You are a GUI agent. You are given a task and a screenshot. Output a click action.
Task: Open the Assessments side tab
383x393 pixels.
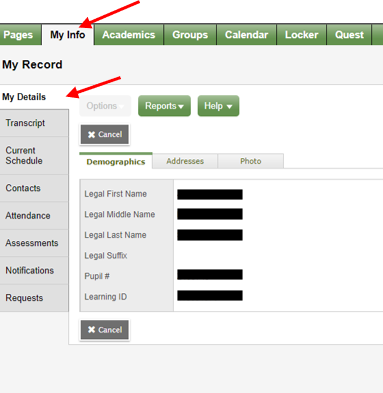(x=34, y=243)
